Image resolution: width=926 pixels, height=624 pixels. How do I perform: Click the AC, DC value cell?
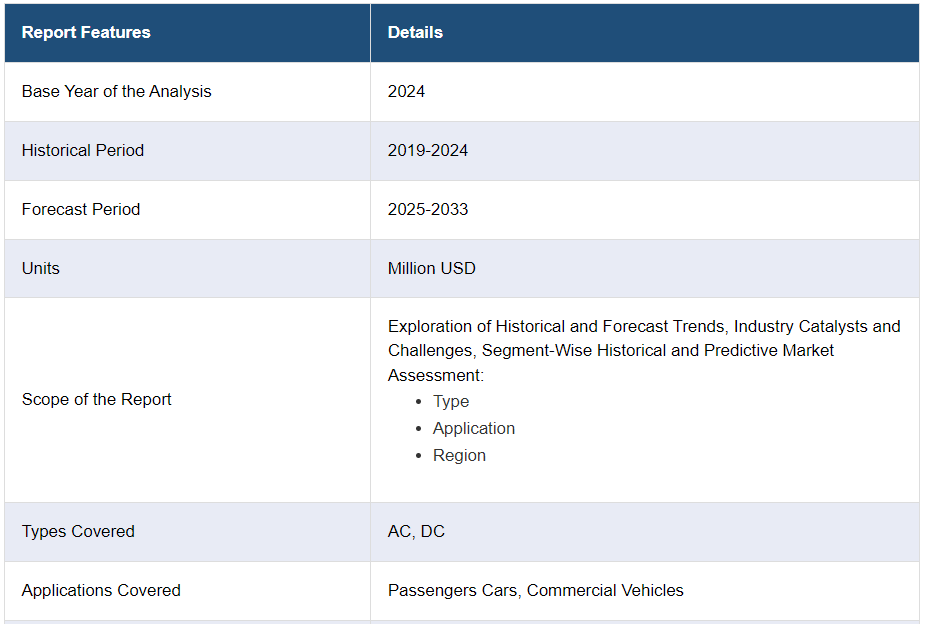416,532
